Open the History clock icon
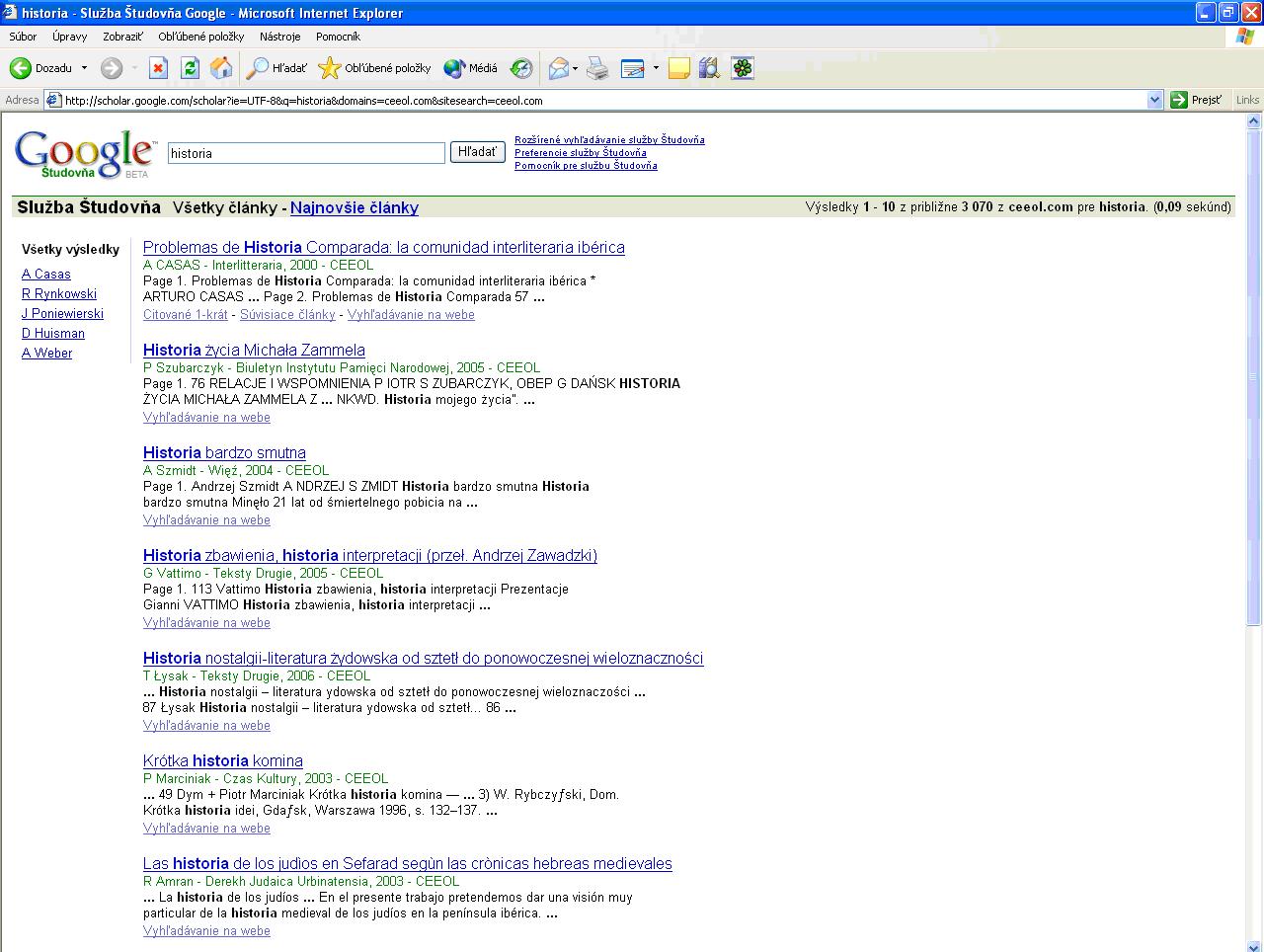1264x952 pixels. [521, 68]
